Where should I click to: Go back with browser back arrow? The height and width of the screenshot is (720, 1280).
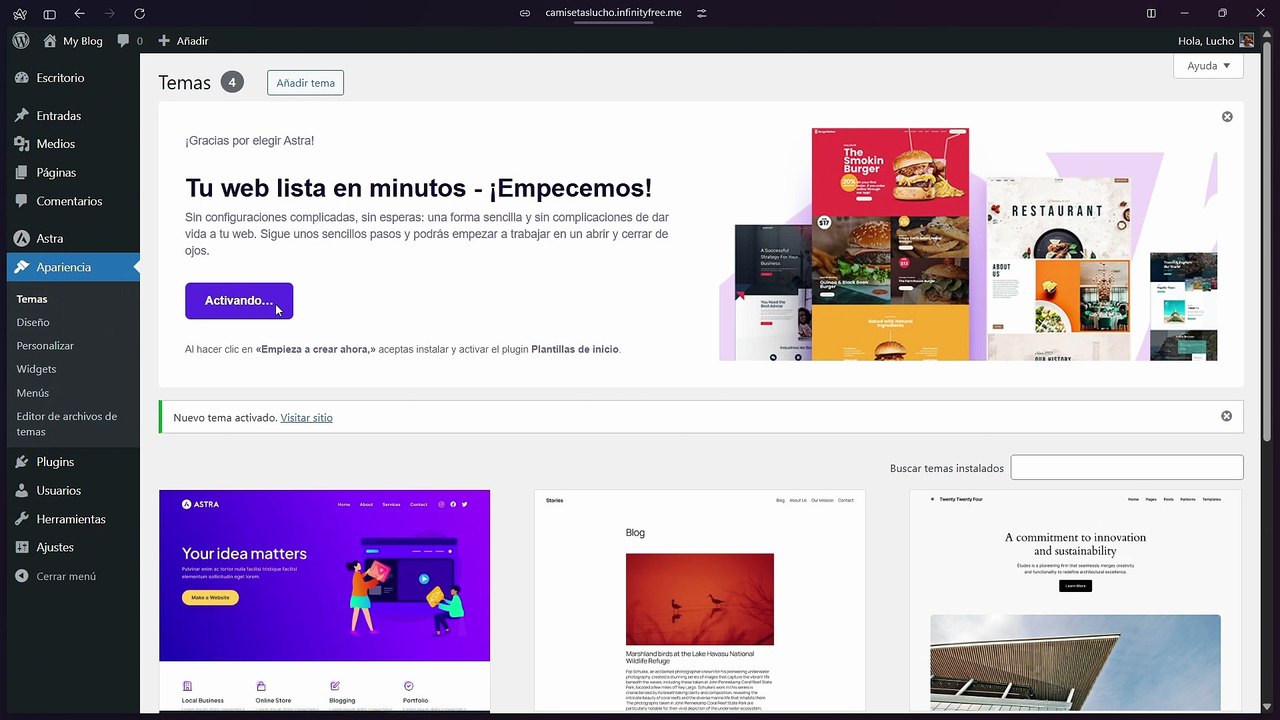tap(79, 13)
